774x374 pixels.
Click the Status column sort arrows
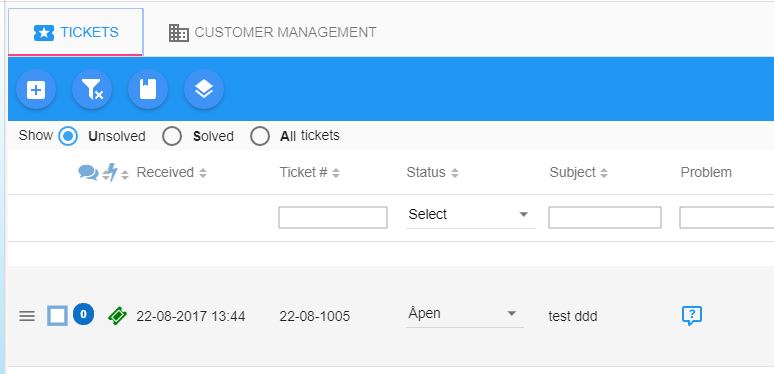pos(455,173)
